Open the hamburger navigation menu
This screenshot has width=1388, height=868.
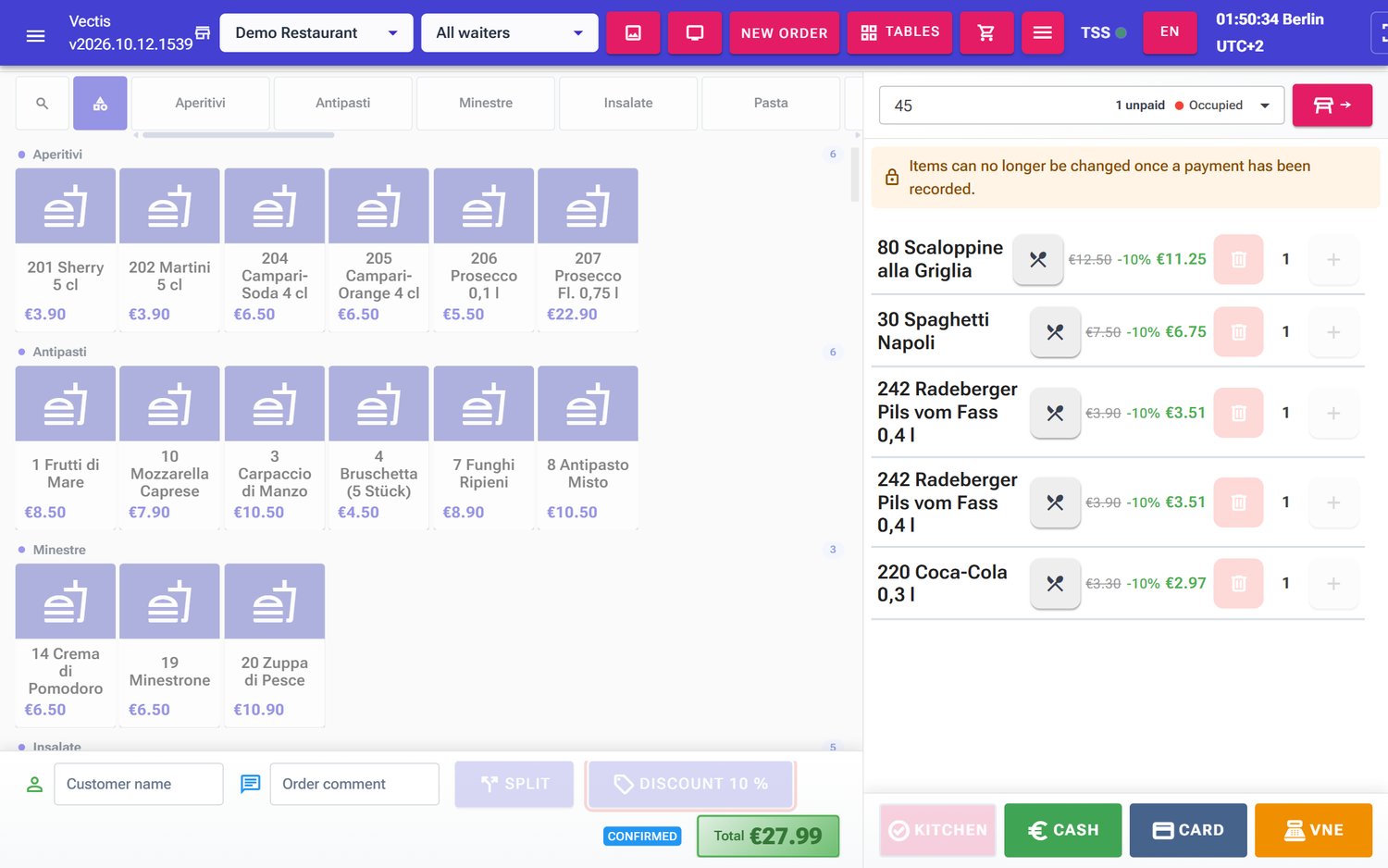pos(35,35)
